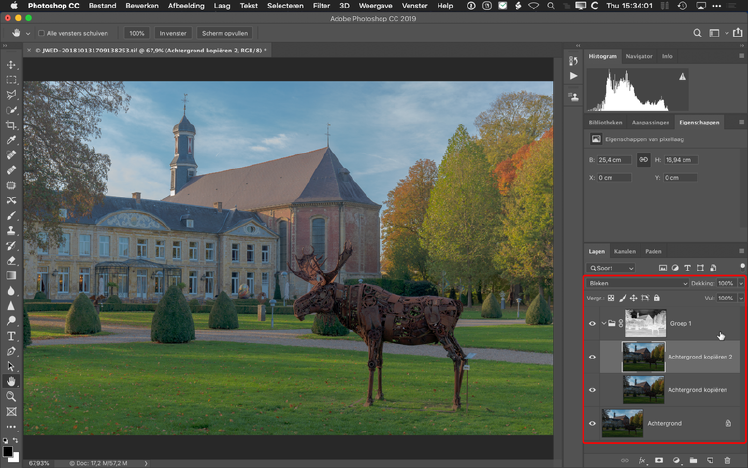This screenshot has height=468, width=748.
Task: Click the Scherm opvullen button
Action: [x=225, y=33]
